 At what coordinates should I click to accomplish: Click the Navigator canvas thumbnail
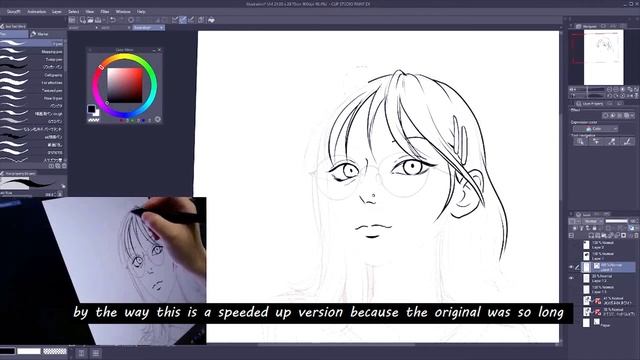(604, 57)
